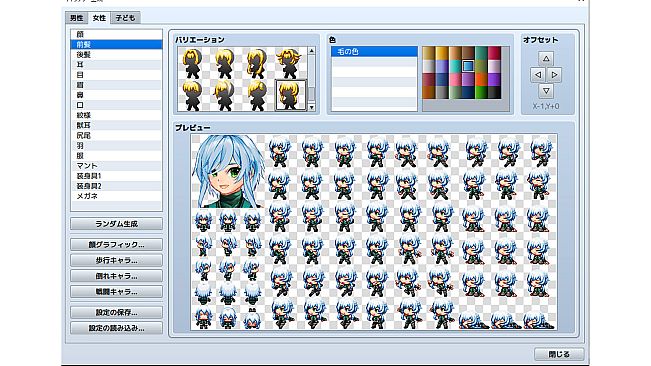Screen dimensions: 651x366
Task: Select マント in the parts list
Action: pyautogui.click(x=116, y=166)
